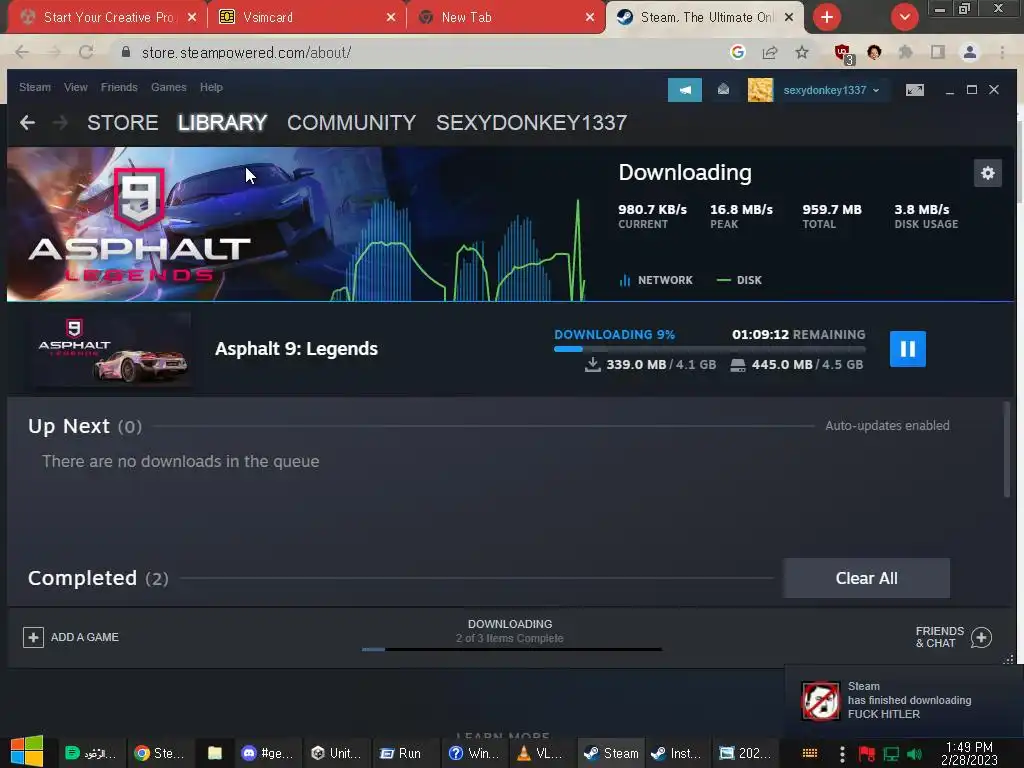Open the Games menu
Image resolution: width=1024 pixels, height=768 pixels.
168,87
